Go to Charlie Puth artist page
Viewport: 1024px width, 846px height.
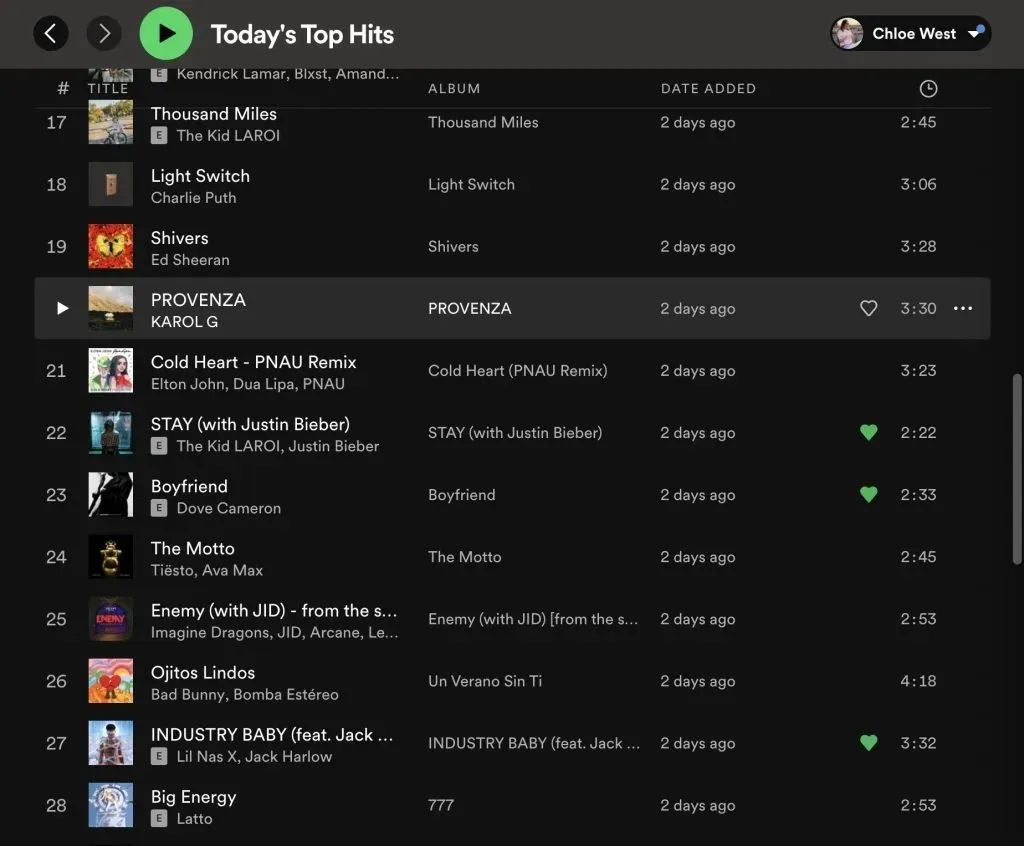coord(193,198)
